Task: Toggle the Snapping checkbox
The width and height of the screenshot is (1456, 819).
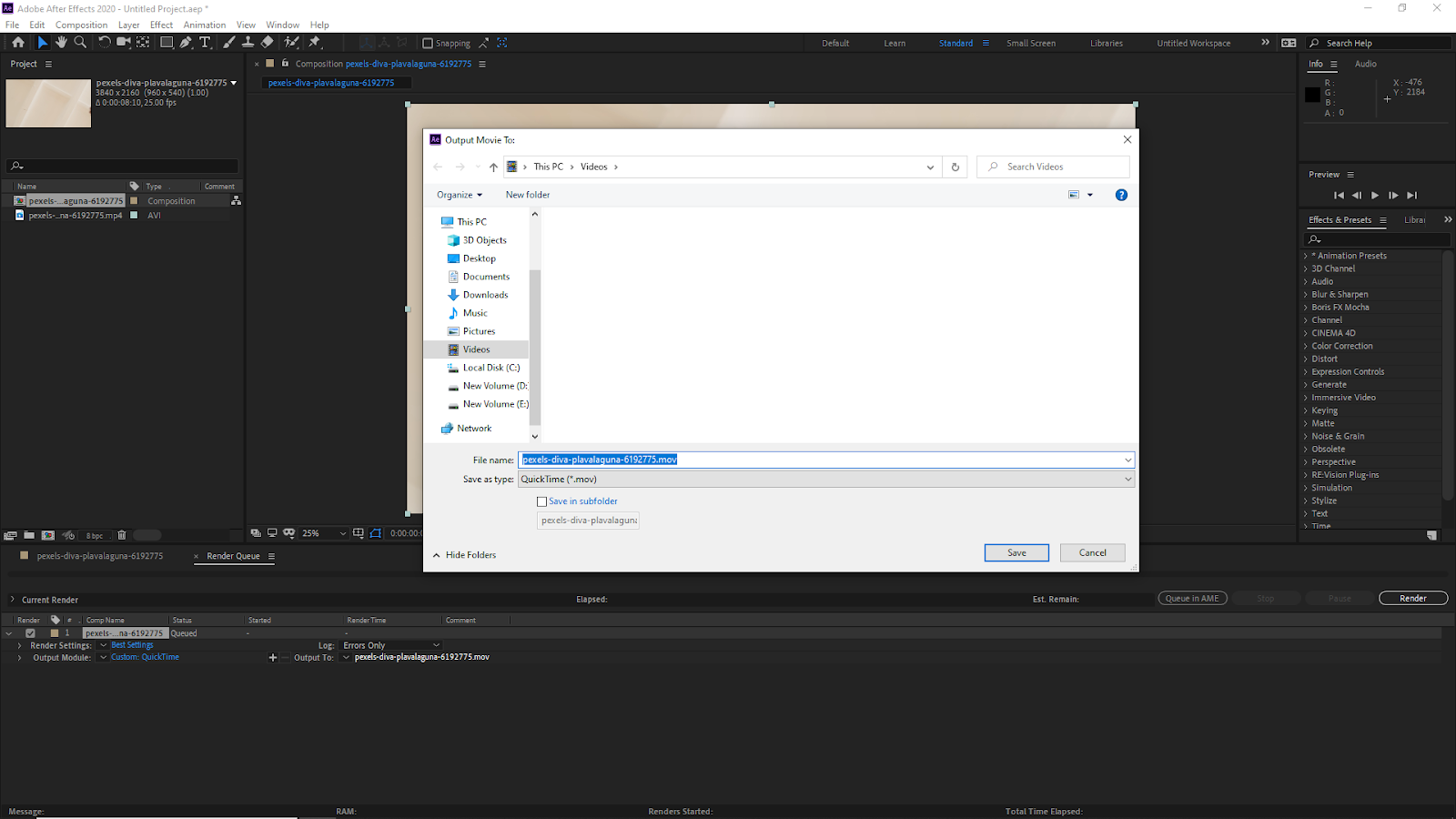Action: click(x=428, y=43)
